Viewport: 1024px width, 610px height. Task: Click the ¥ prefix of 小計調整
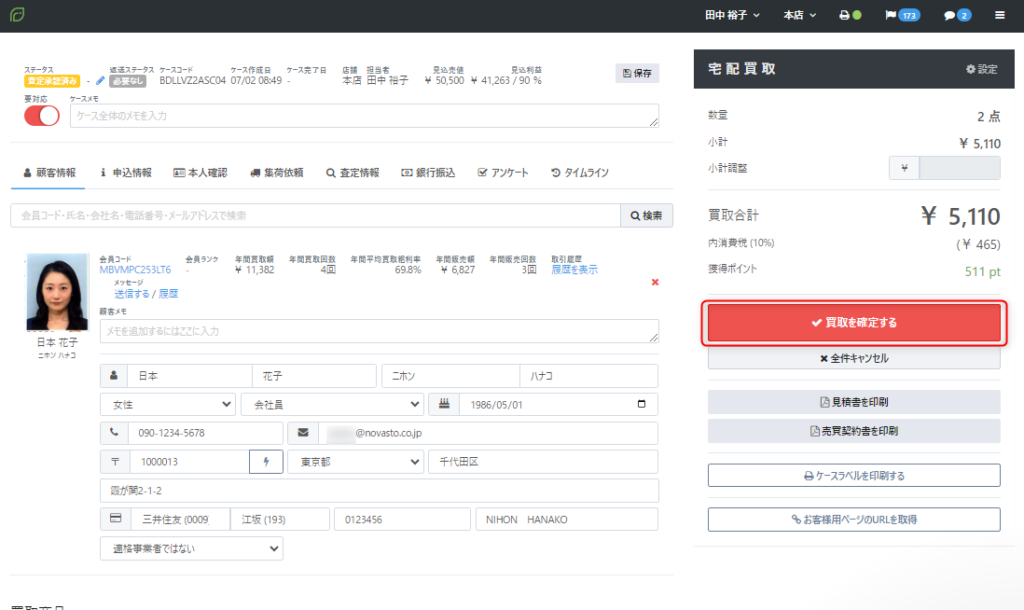904,168
